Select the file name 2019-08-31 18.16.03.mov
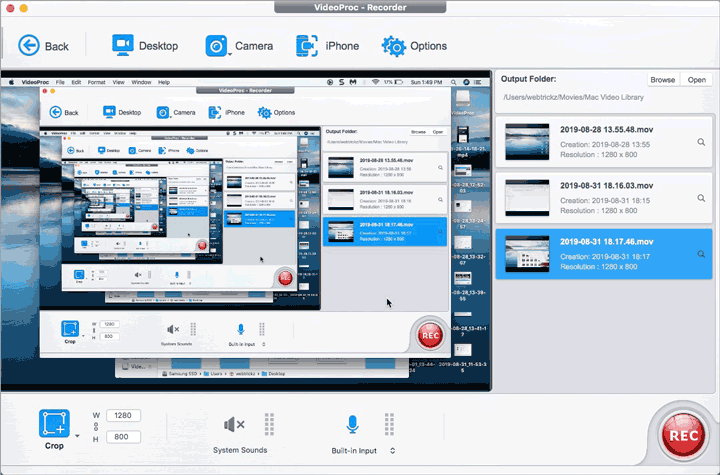Viewport: 720px width, 475px height. click(x=606, y=186)
